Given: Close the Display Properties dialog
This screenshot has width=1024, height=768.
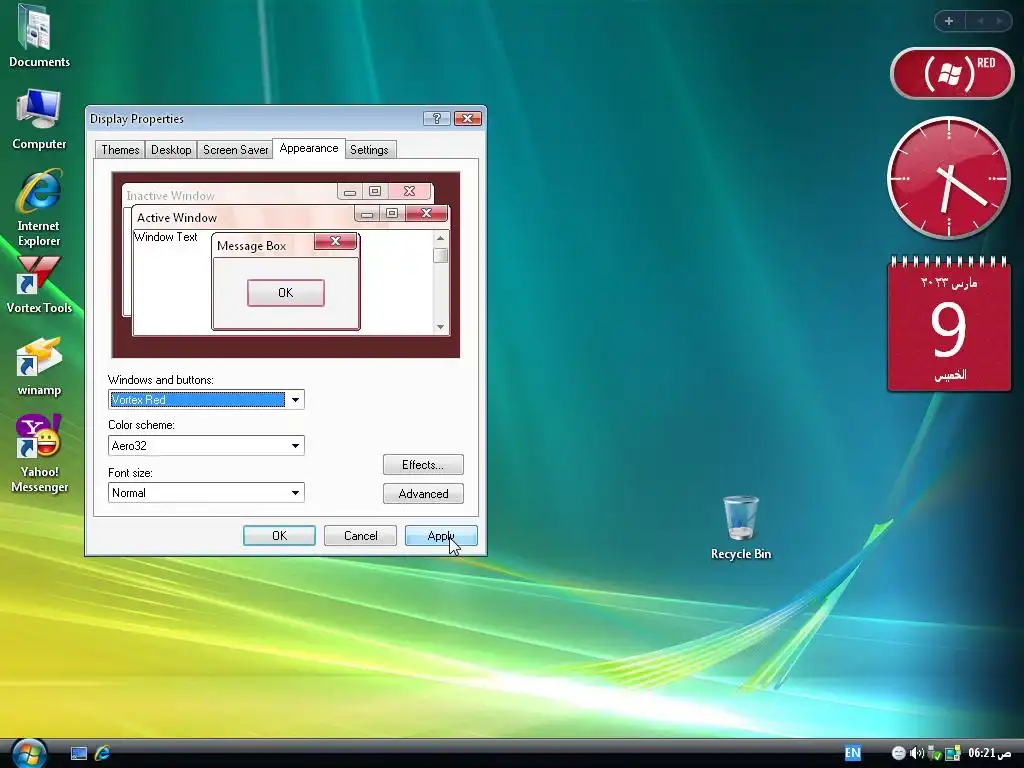Looking at the screenshot, I should (468, 118).
